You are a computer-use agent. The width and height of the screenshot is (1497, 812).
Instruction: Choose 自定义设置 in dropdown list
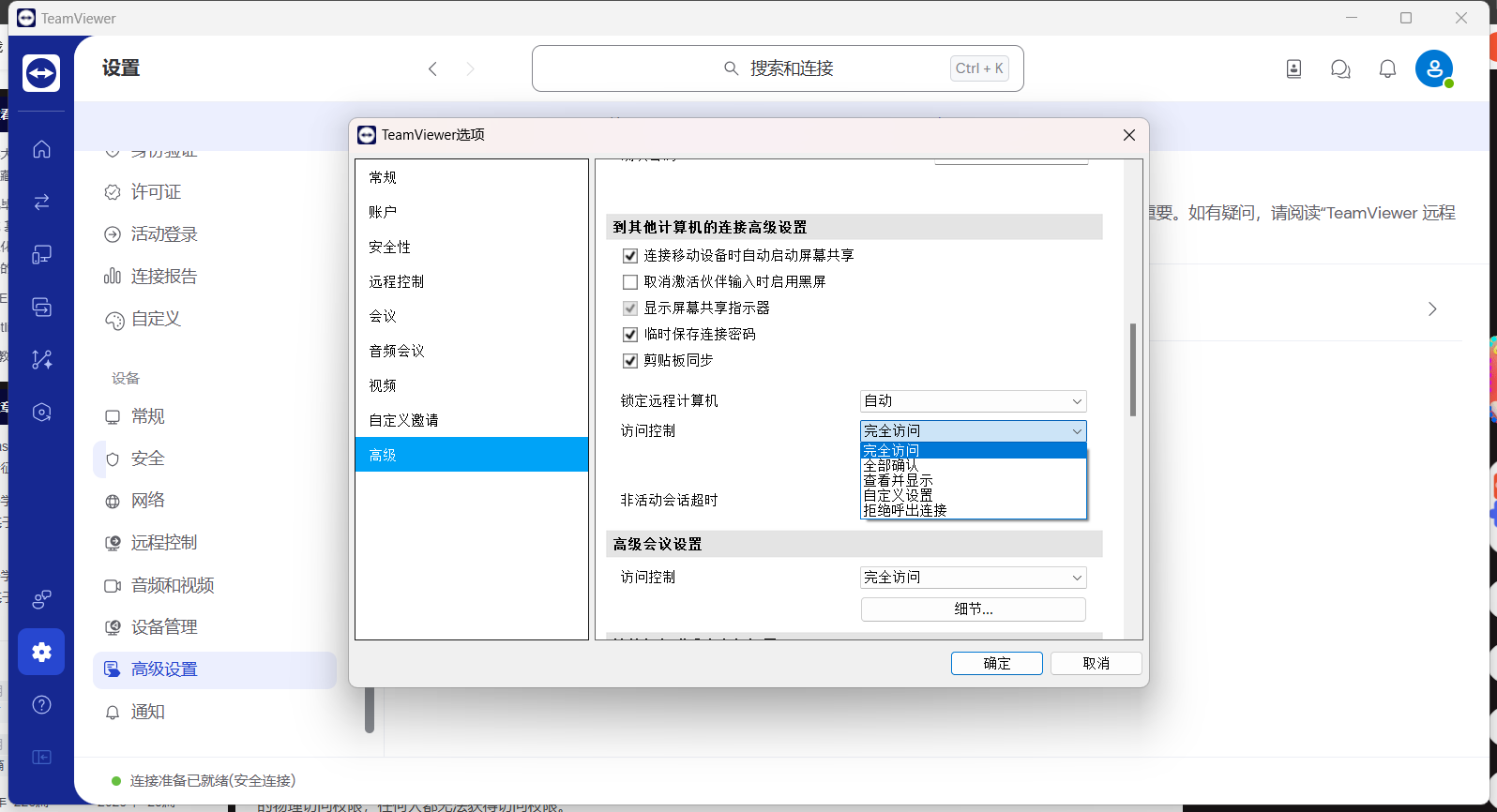pyautogui.click(x=973, y=495)
